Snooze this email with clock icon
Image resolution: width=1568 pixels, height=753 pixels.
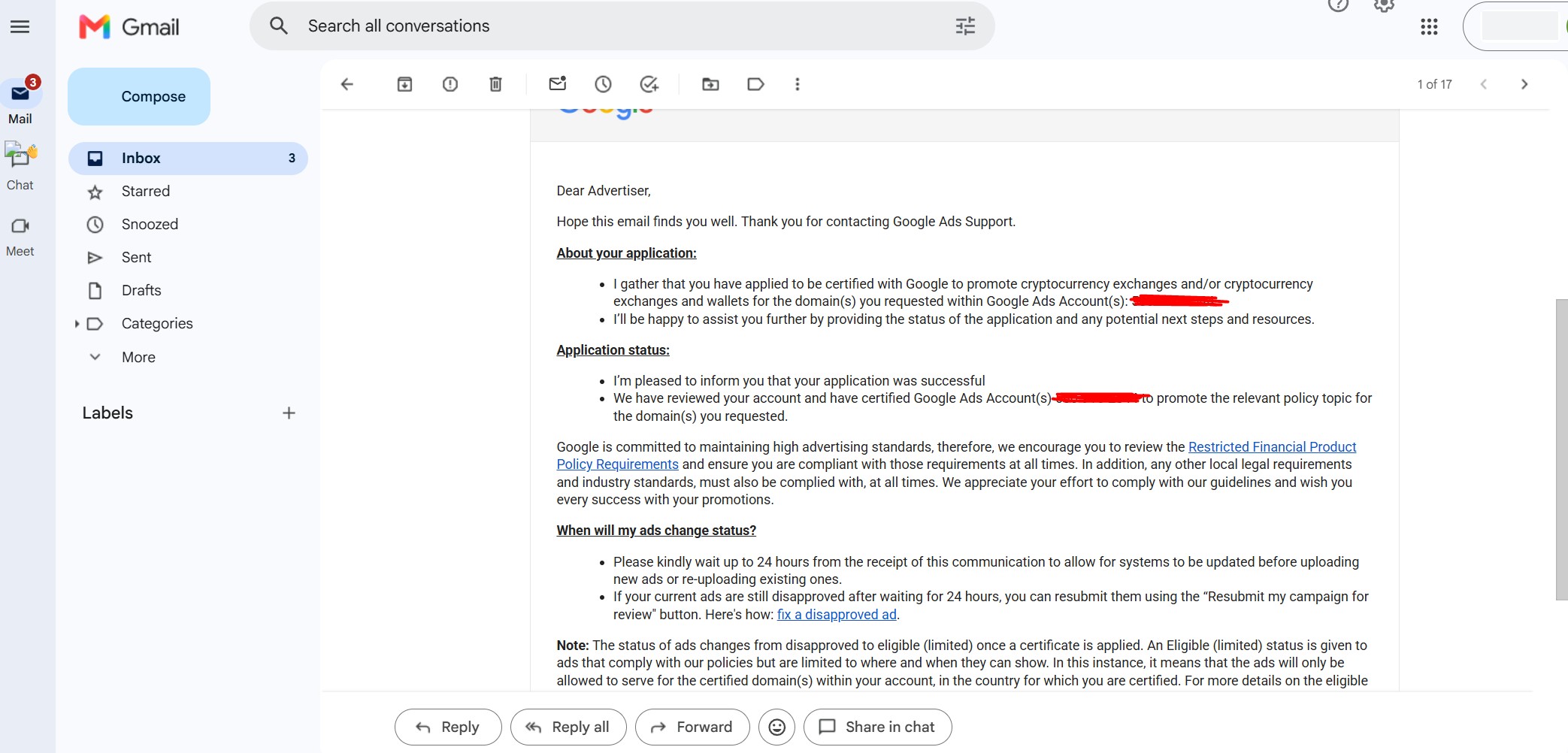coord(603,84)
